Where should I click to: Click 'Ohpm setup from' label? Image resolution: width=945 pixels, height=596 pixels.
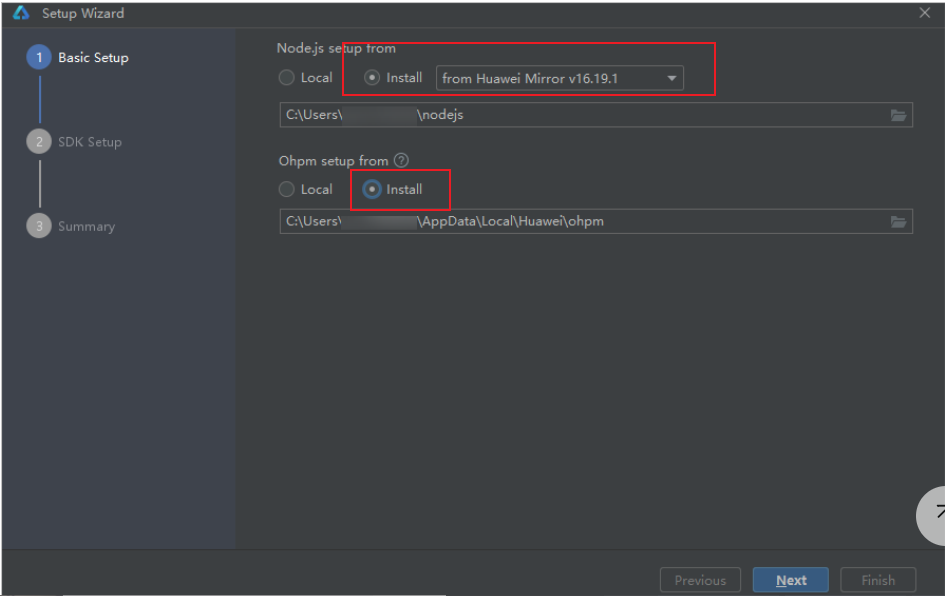(333, 161)
